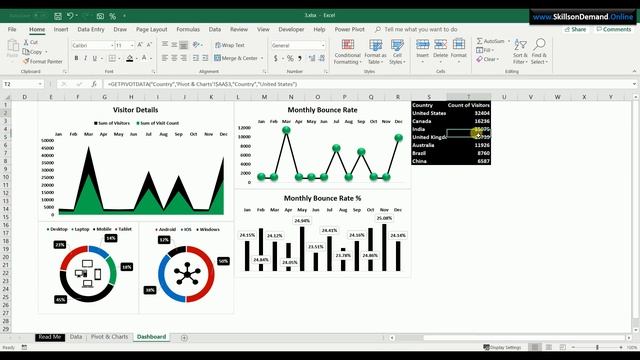This screenshot has width=640, height=360.
Task: Click the Font Color letter A icon
Action: pyautogui.click(x=144, y=58)
